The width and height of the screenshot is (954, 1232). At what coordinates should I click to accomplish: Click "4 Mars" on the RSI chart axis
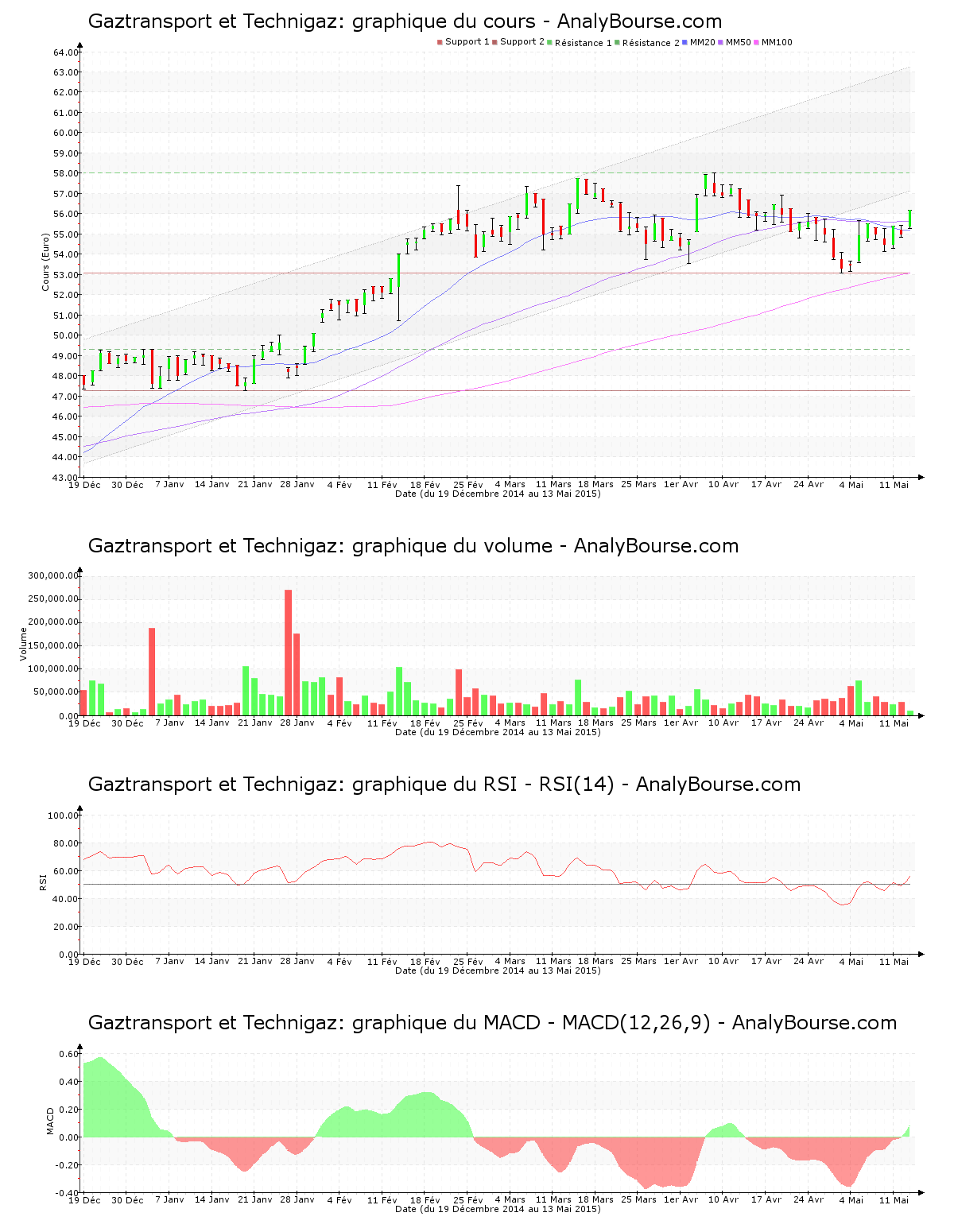(x=510, y=962)
